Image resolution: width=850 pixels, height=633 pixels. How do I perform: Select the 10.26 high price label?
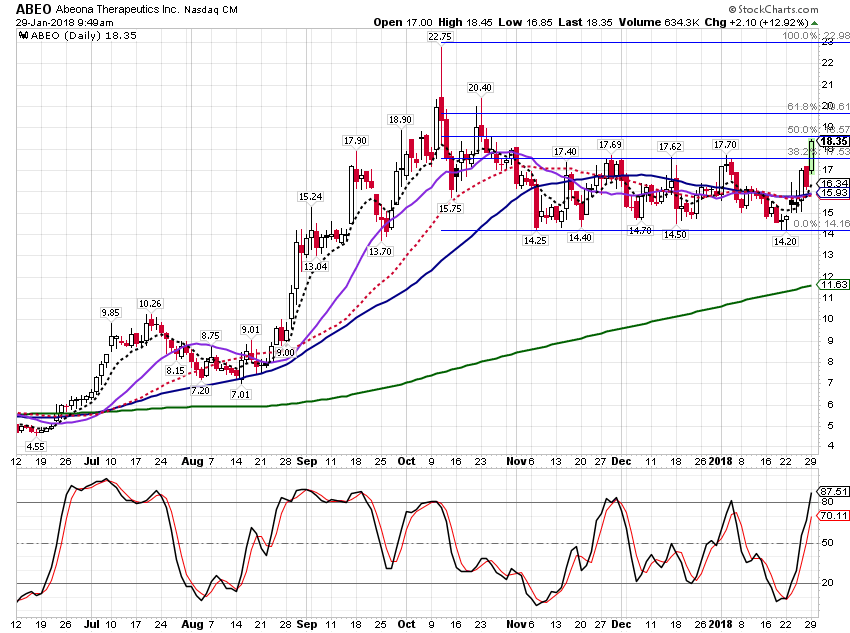pos(151,304)
